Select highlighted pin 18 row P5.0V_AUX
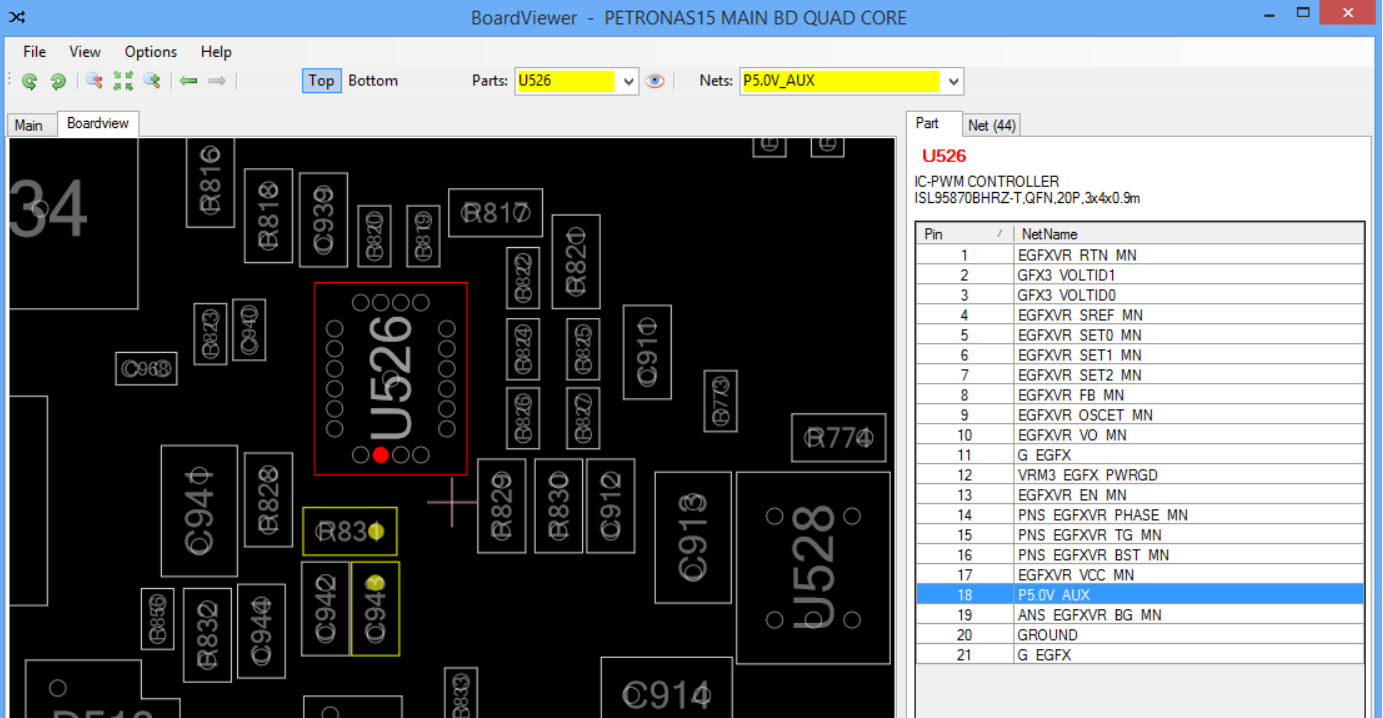This screenshot has height=718, width=1383. tap(1140, 595)
